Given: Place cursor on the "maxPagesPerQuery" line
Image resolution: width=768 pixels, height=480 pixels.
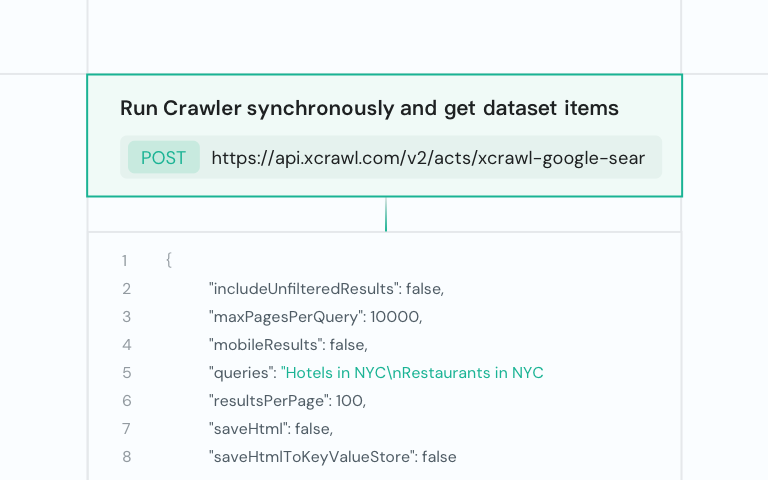Looking at the screenshot, I should pyautogui.click(x=315, y=317).
